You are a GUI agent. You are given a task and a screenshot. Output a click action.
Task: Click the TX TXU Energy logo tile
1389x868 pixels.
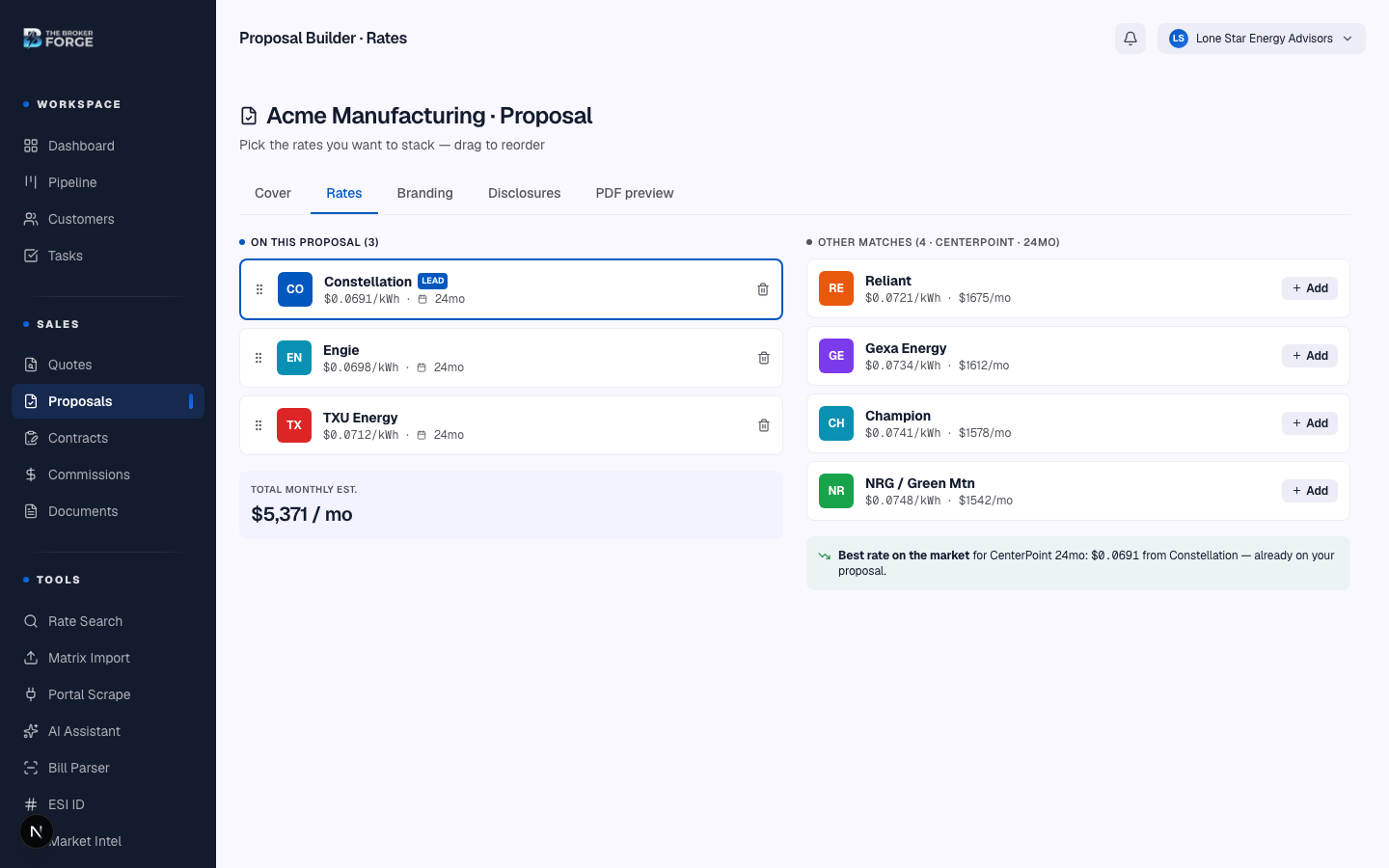[x=294, y=425]
